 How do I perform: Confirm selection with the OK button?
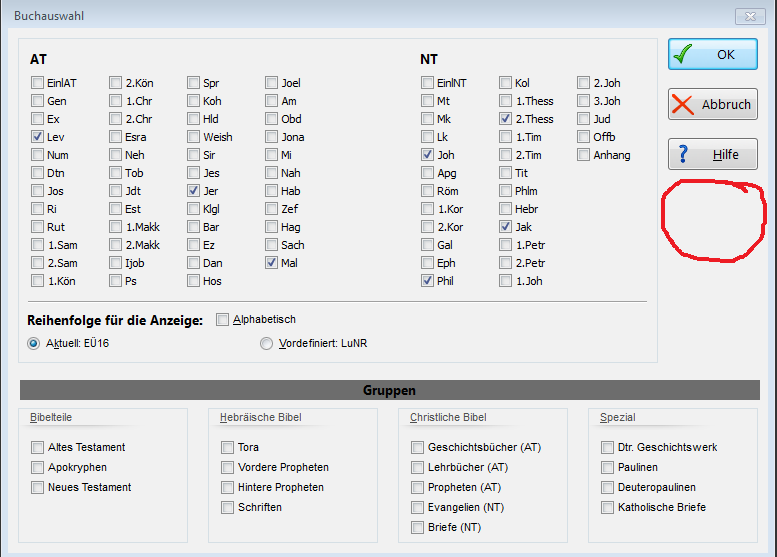pos(713,54)
